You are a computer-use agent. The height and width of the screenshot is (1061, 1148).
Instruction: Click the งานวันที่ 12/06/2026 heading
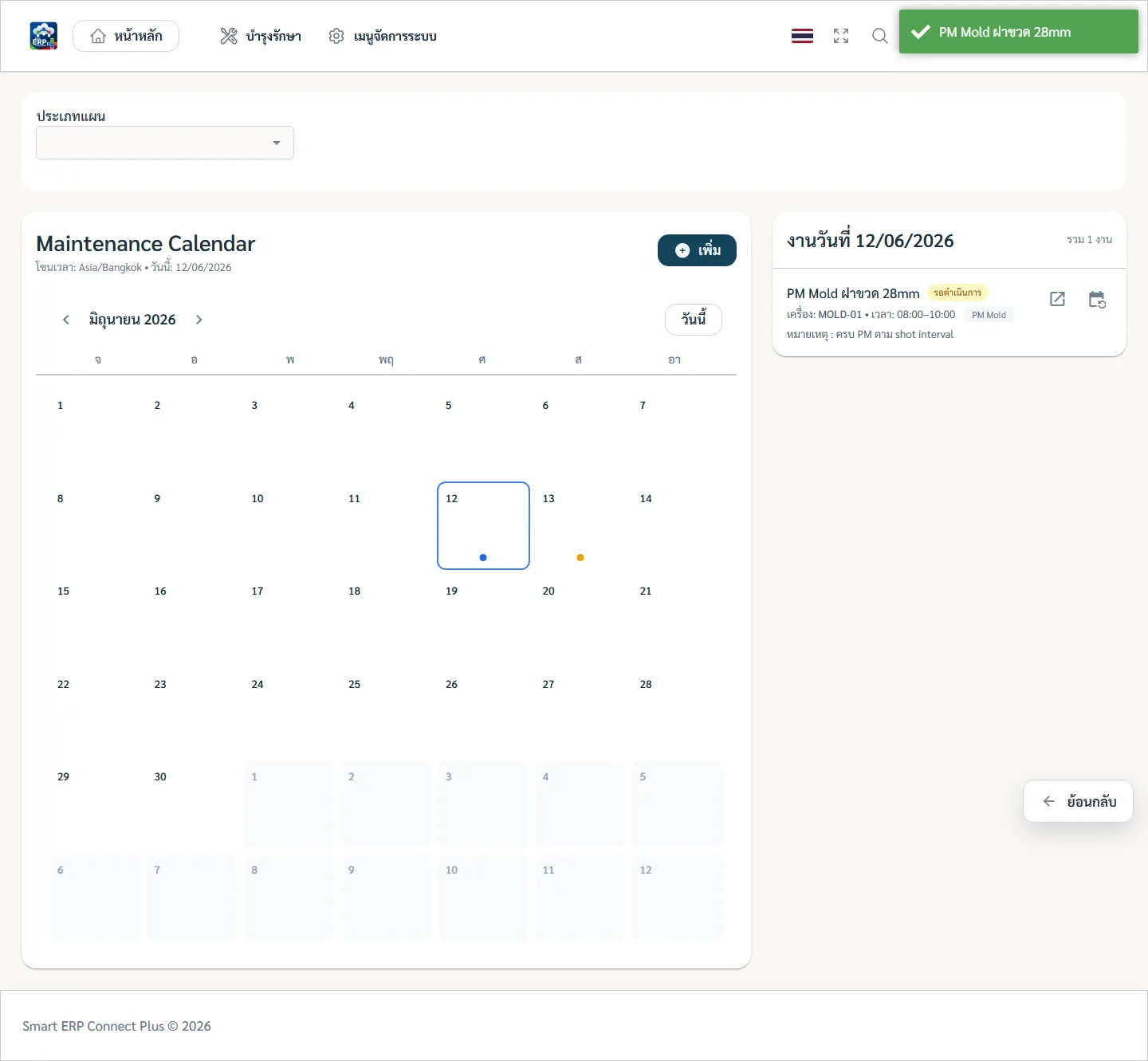coord(870,241)
